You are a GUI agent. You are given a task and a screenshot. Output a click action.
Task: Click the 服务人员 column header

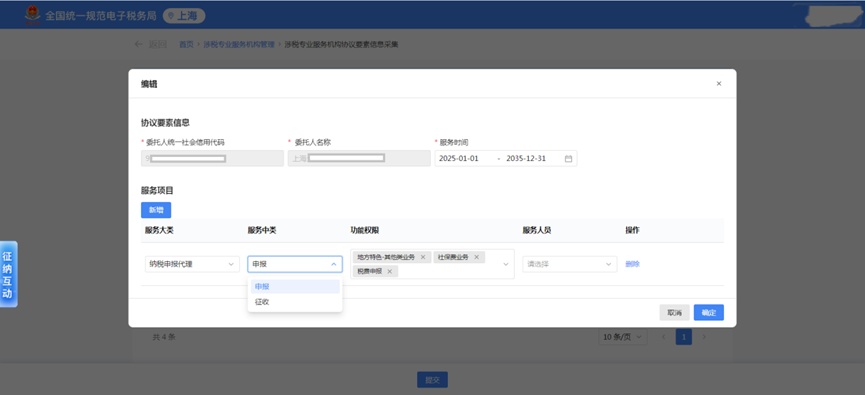coord(537,230)
